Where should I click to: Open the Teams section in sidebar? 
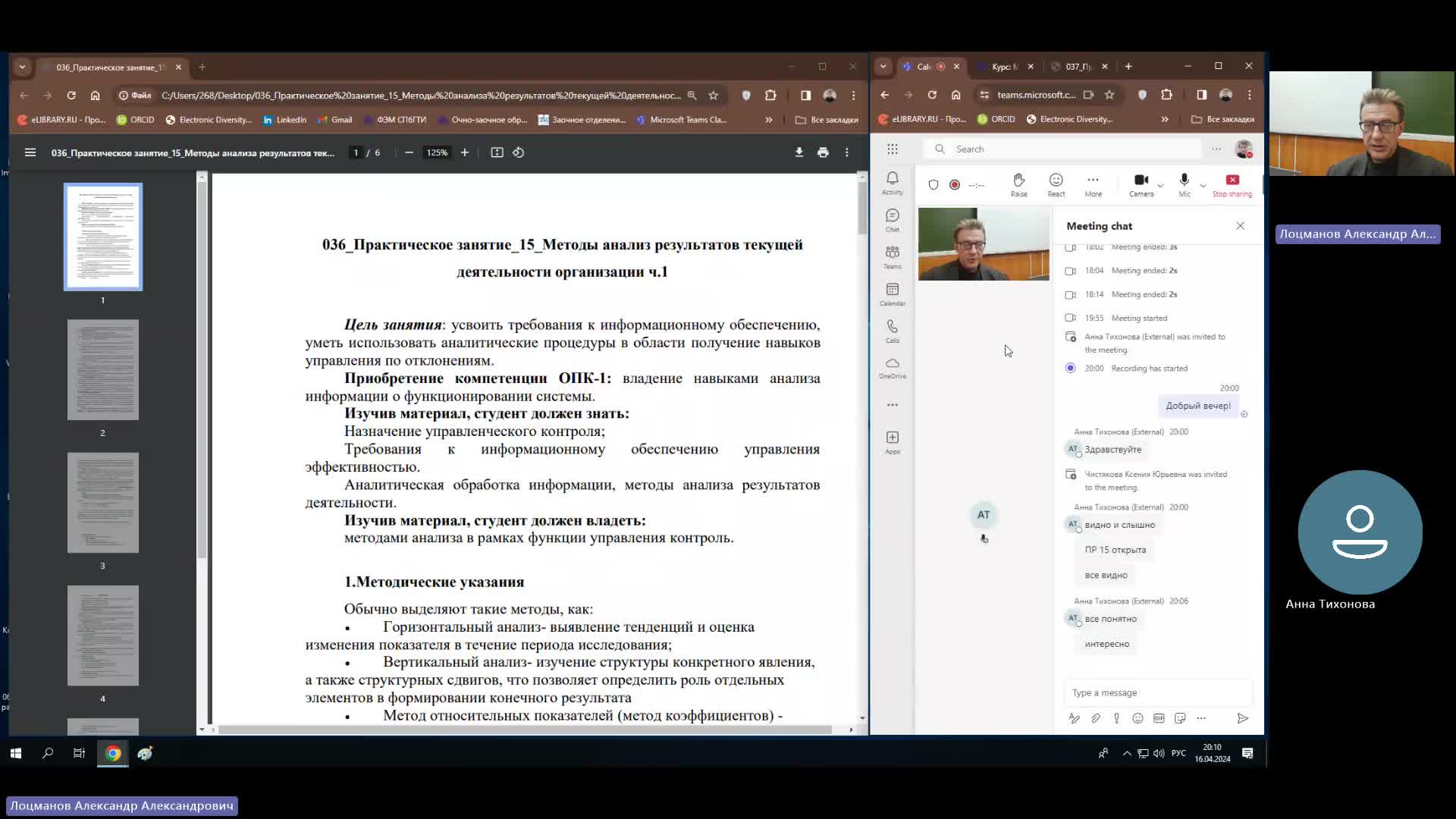click(893, 257)
